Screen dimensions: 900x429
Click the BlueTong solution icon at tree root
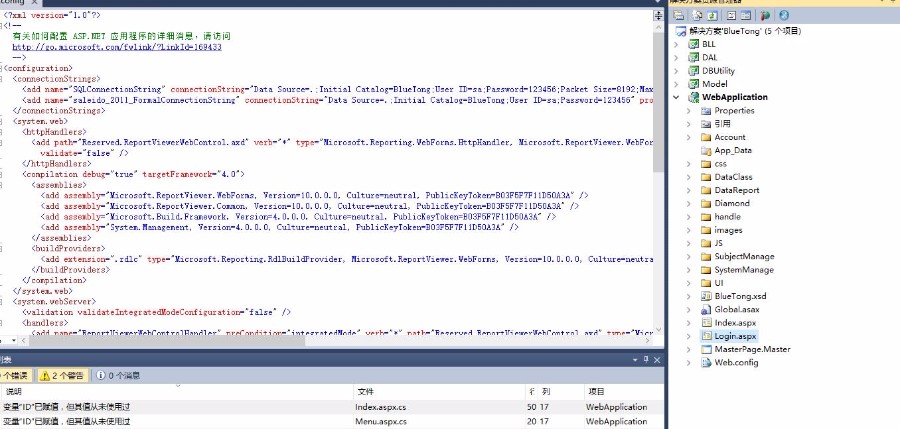coord(679,31)
